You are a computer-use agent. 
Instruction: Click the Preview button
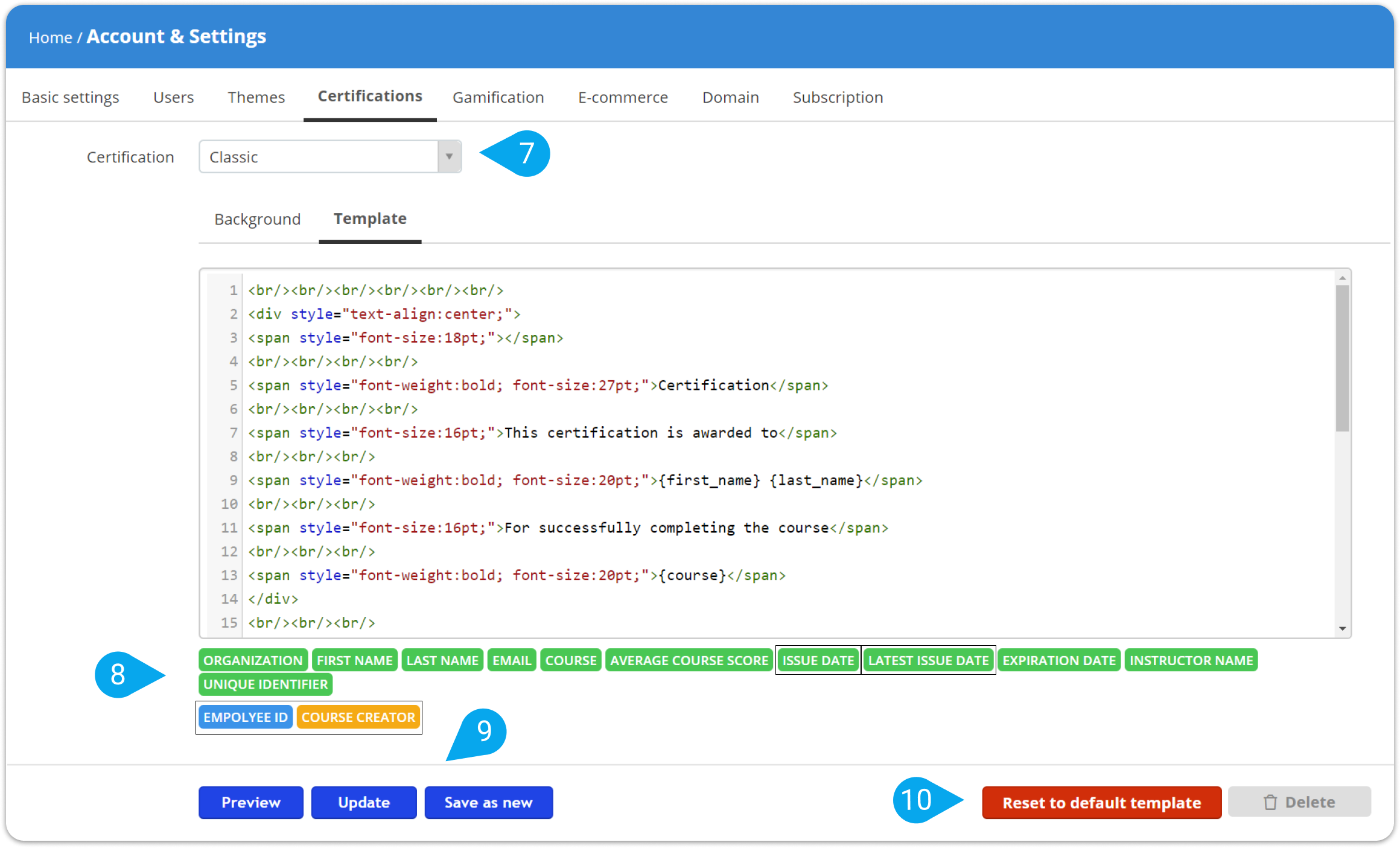251,802
